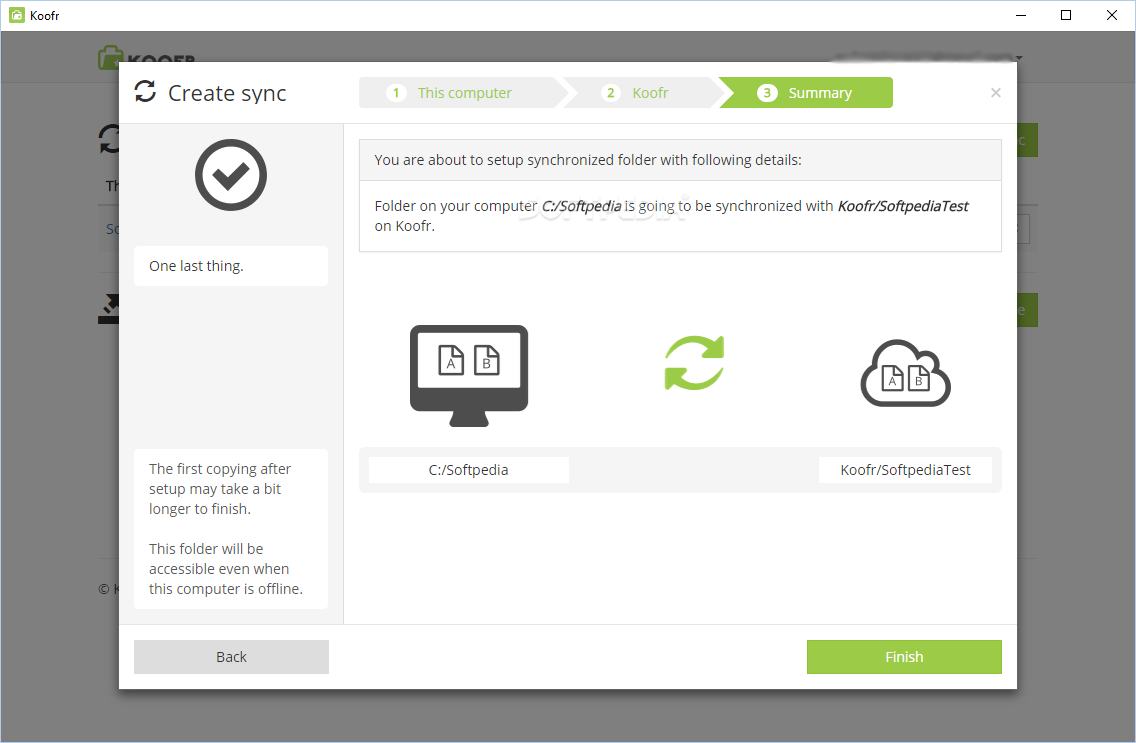Click step number 1 circle
The image size is (1136, 743).
396,93
